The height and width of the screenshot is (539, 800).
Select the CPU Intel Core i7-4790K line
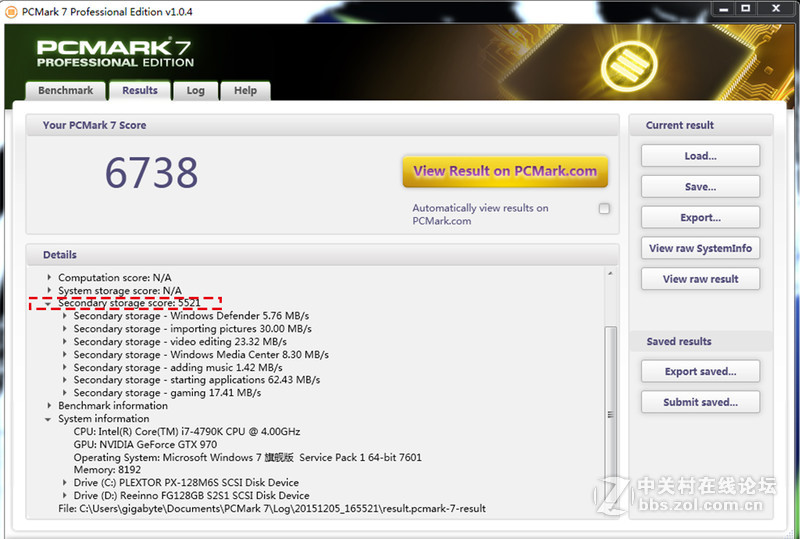(187, 431)
